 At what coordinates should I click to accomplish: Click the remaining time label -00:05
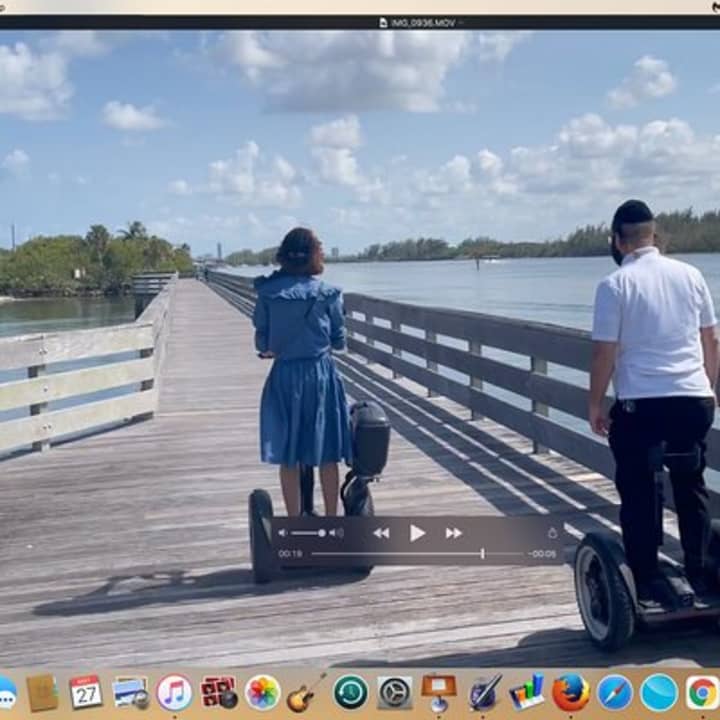pyautogui.click(x=543, y=554)
